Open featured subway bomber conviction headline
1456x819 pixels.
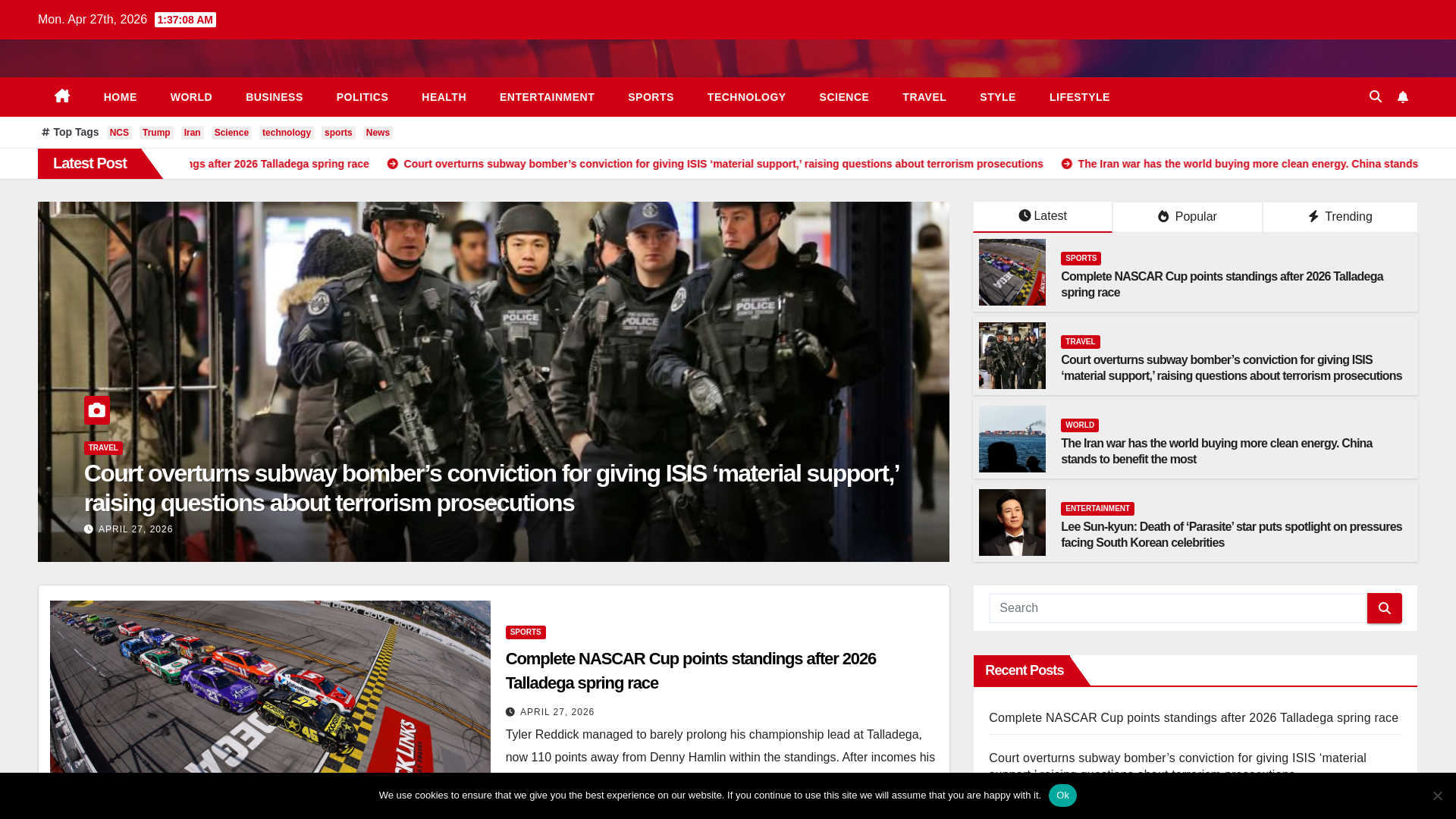pyautogui.click(x=491, y=488)
